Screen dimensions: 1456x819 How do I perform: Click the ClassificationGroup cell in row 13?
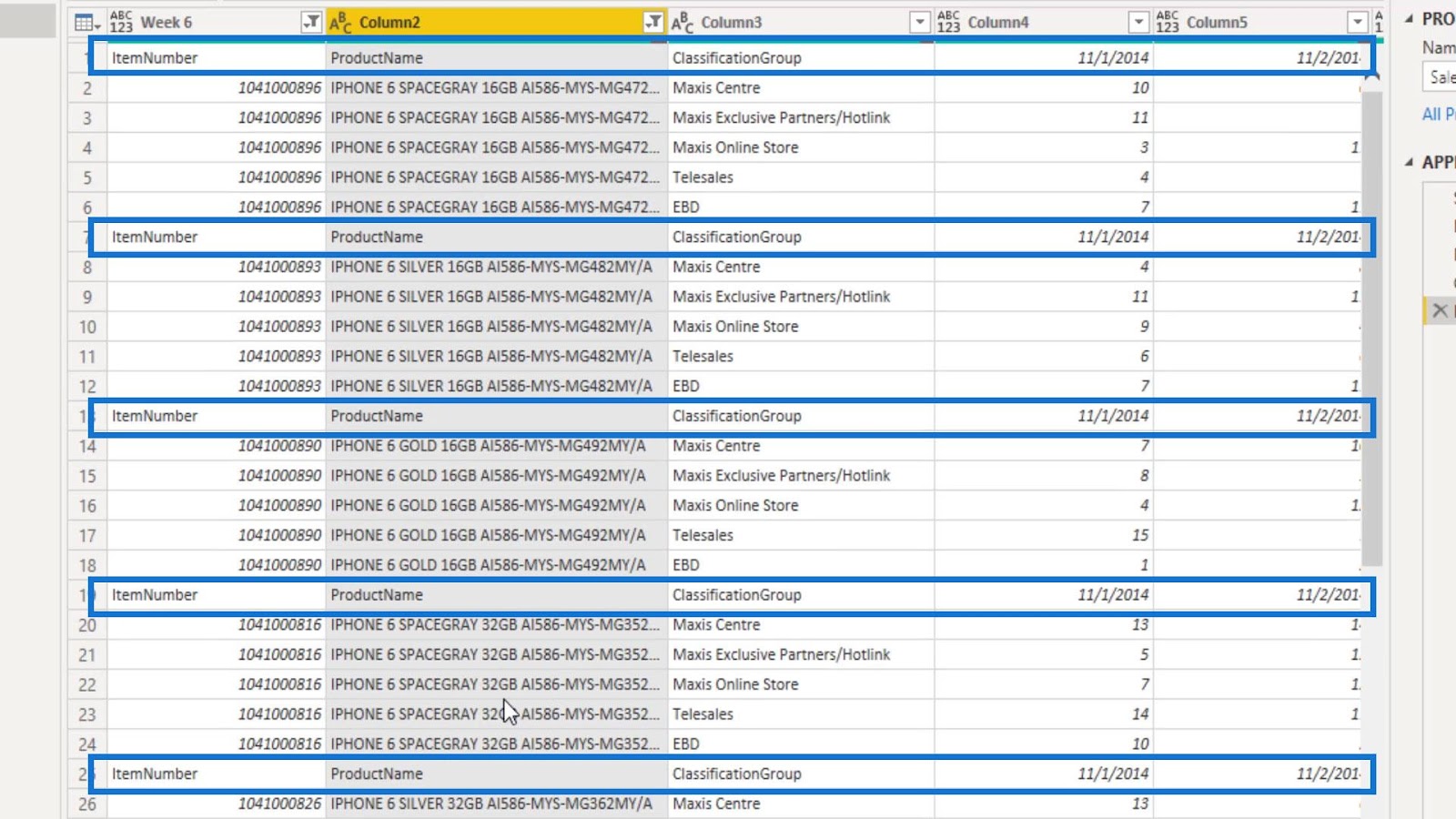click(801, 417)
